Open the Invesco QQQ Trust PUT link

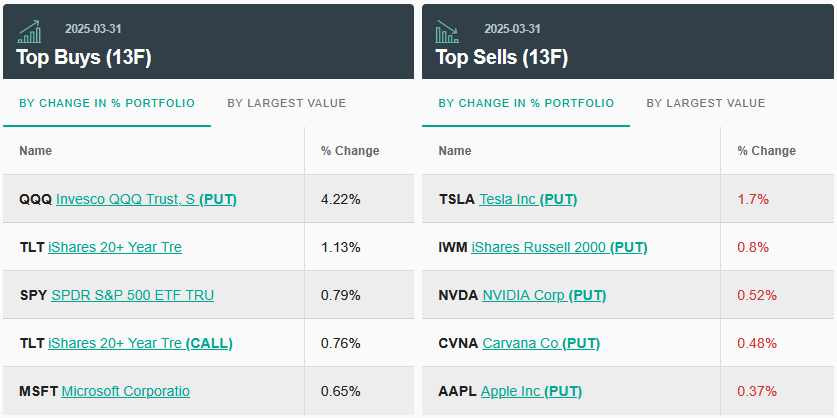[x=146, y=199]
